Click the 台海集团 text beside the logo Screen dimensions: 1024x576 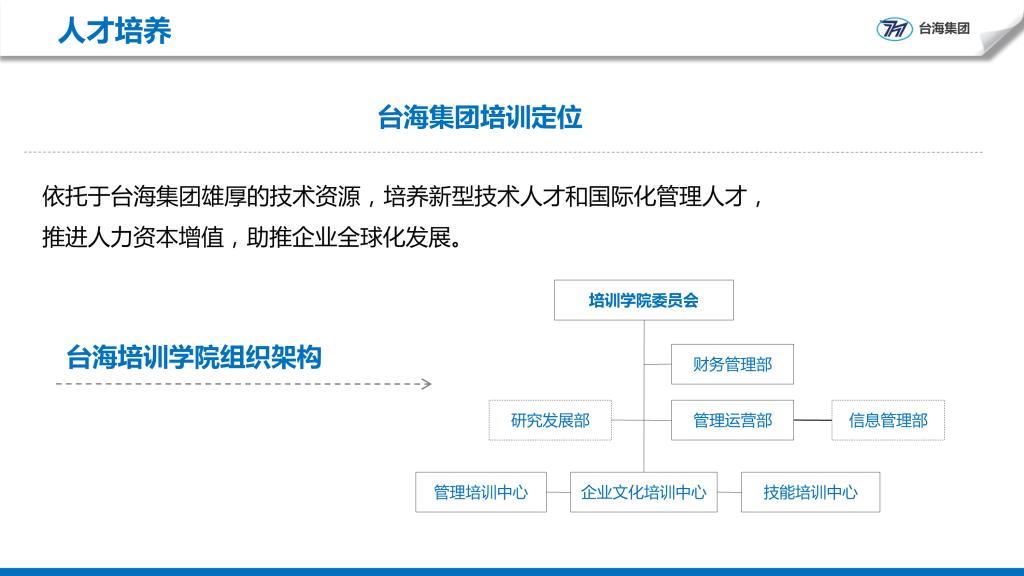[944, 29]
